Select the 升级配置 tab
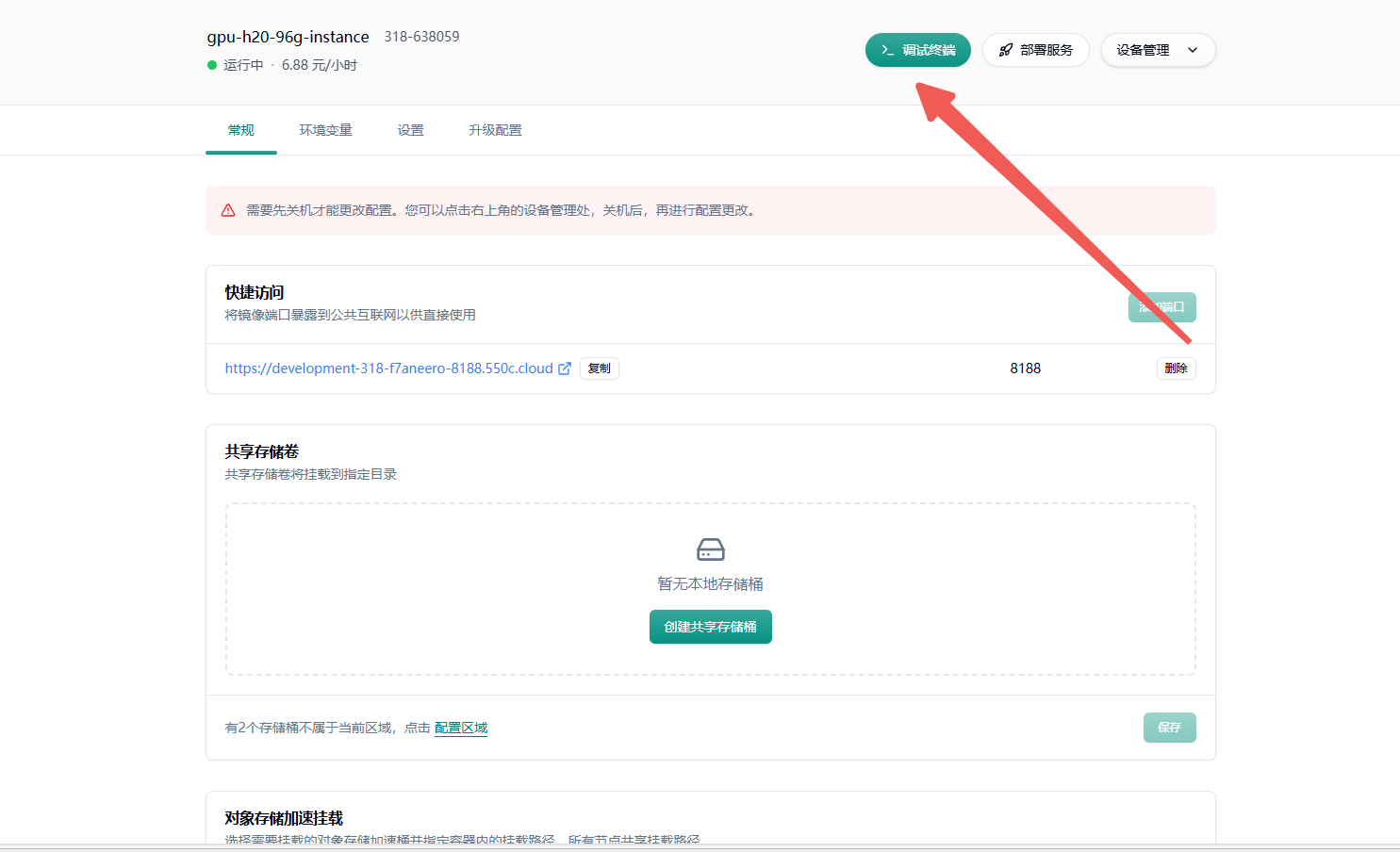 [495, 130]
